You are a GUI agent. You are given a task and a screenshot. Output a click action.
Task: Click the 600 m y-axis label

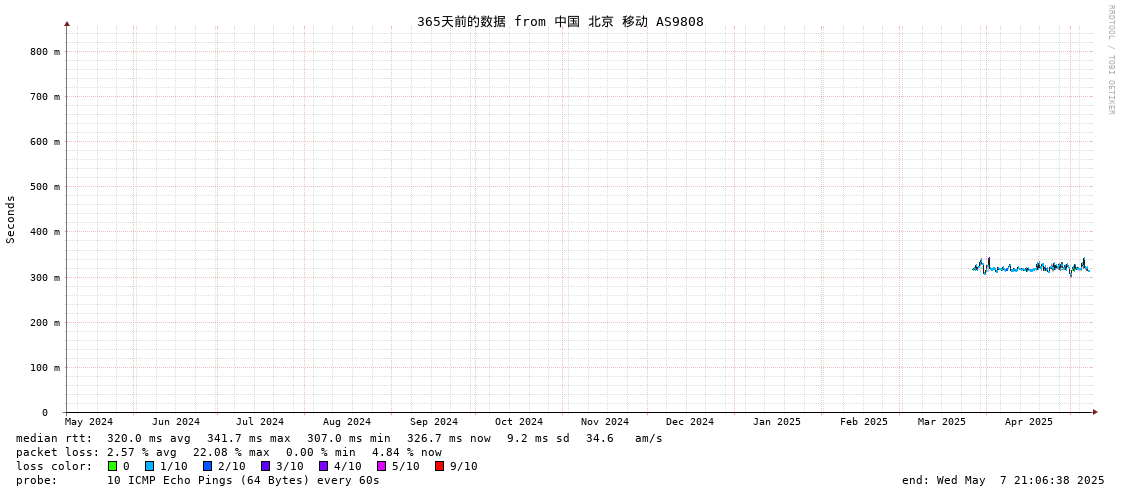click(45, 142)
